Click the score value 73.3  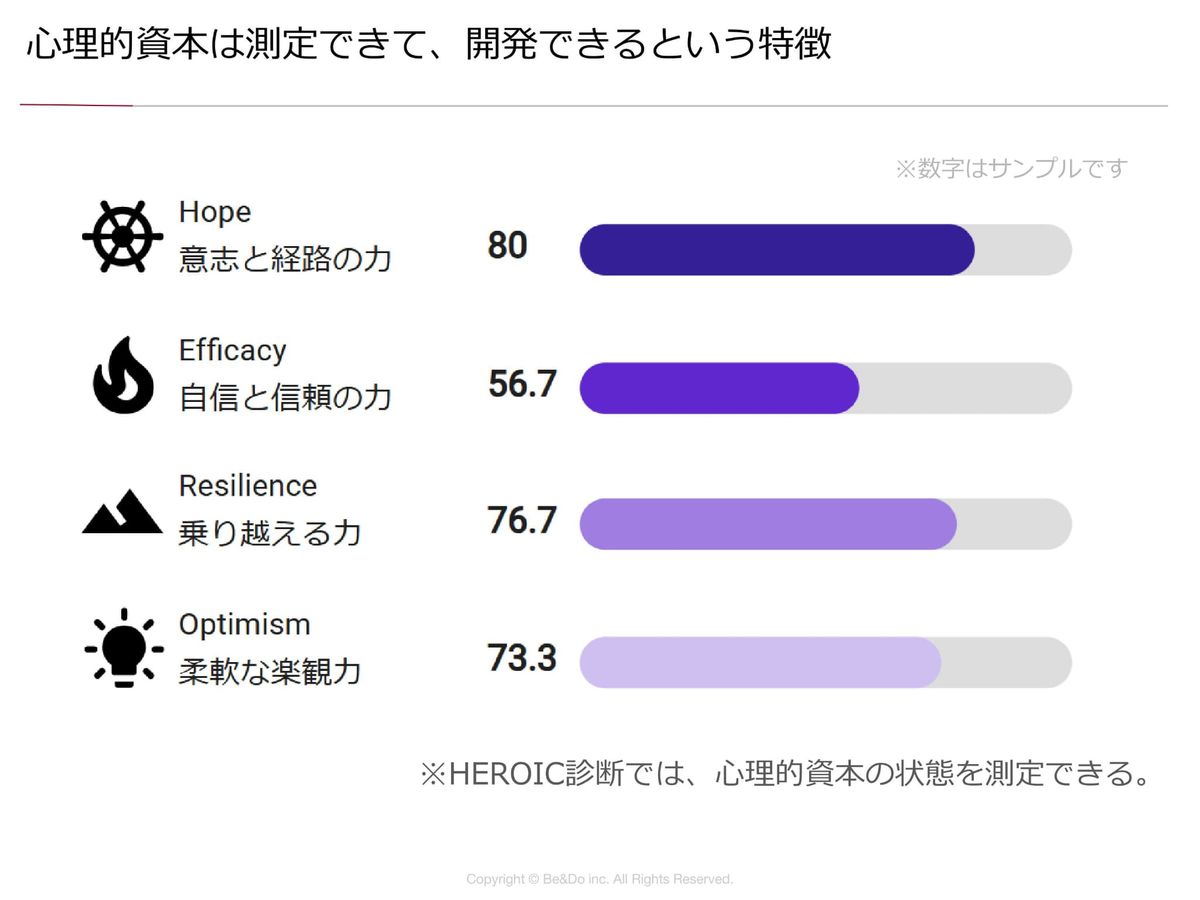point(522,658)
